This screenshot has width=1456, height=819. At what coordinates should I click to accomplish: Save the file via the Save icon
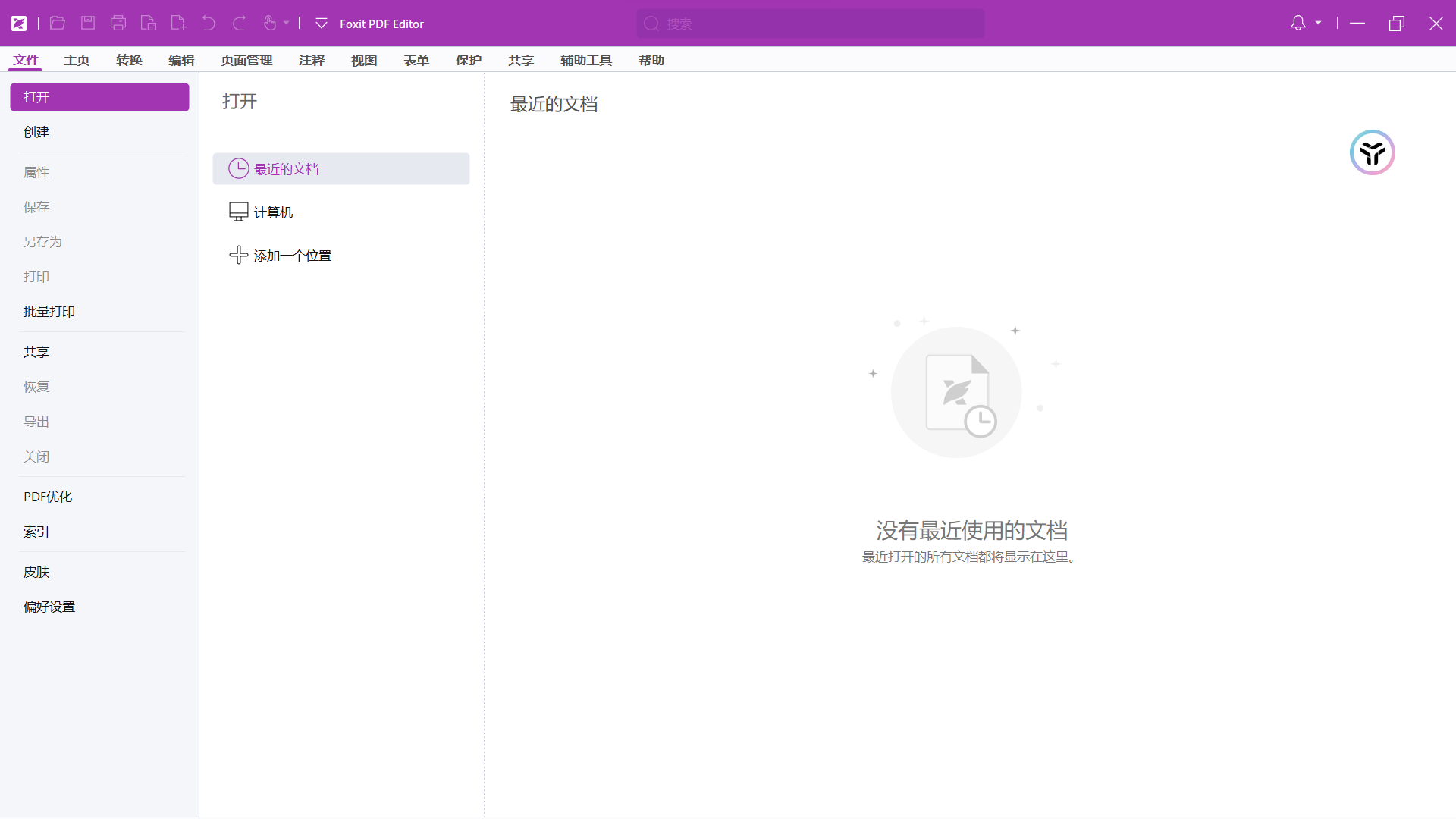(x=88, y=23)
